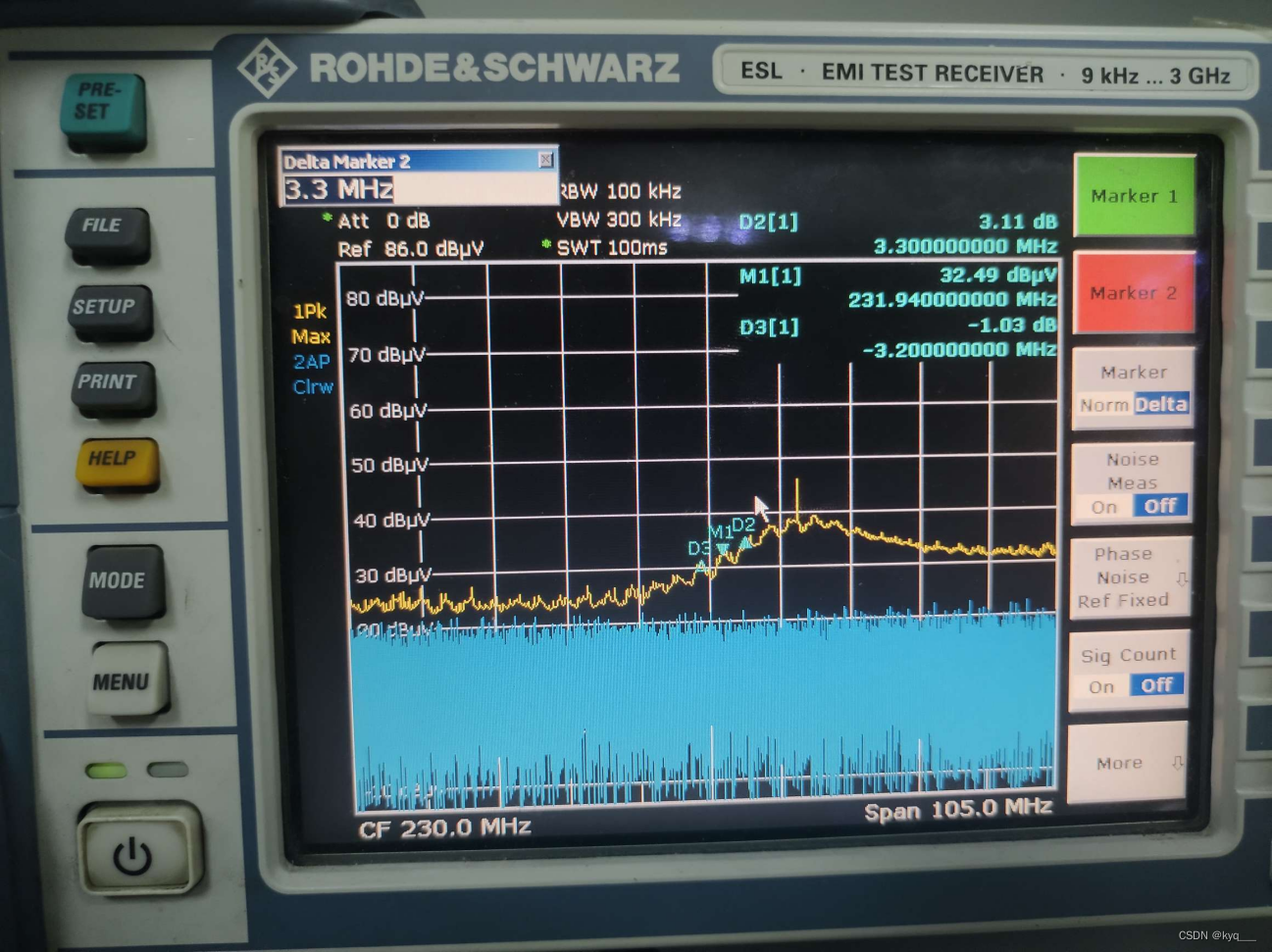Screen dimensions: 1272x952
Task: Push the power standby button
Action: [x=139, y=849]
